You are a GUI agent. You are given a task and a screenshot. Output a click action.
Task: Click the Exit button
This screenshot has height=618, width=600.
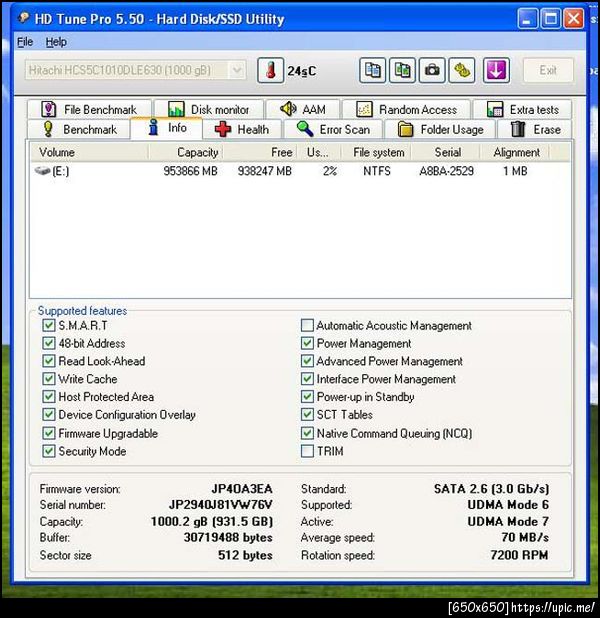pyautogui.click(x=548, y=71)
